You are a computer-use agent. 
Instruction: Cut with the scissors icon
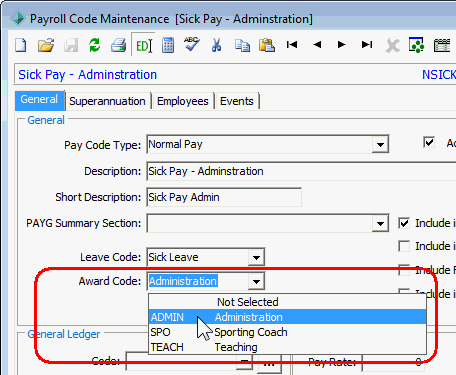coord(216,45)
